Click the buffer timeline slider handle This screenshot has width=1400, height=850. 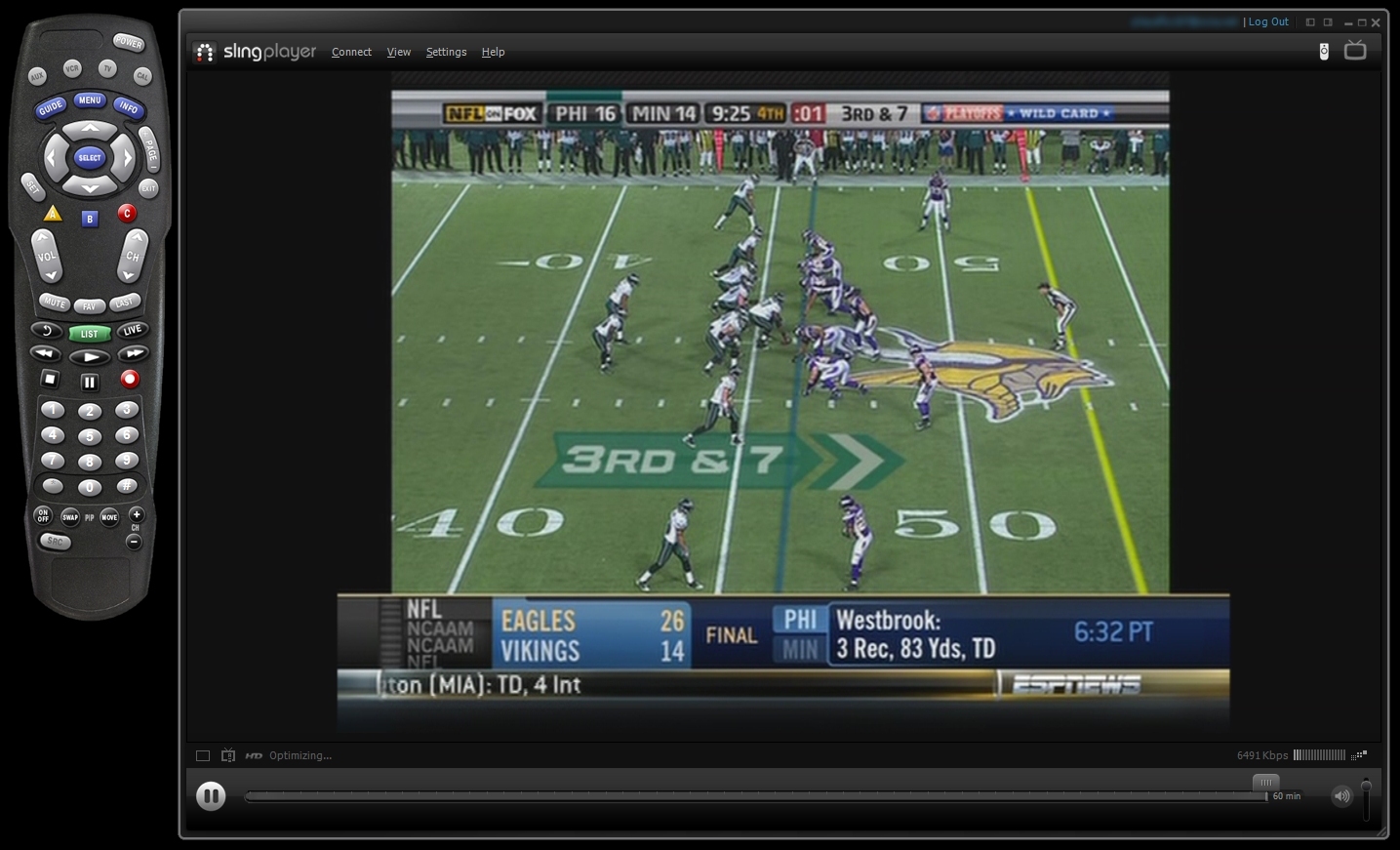(1265, 782)
